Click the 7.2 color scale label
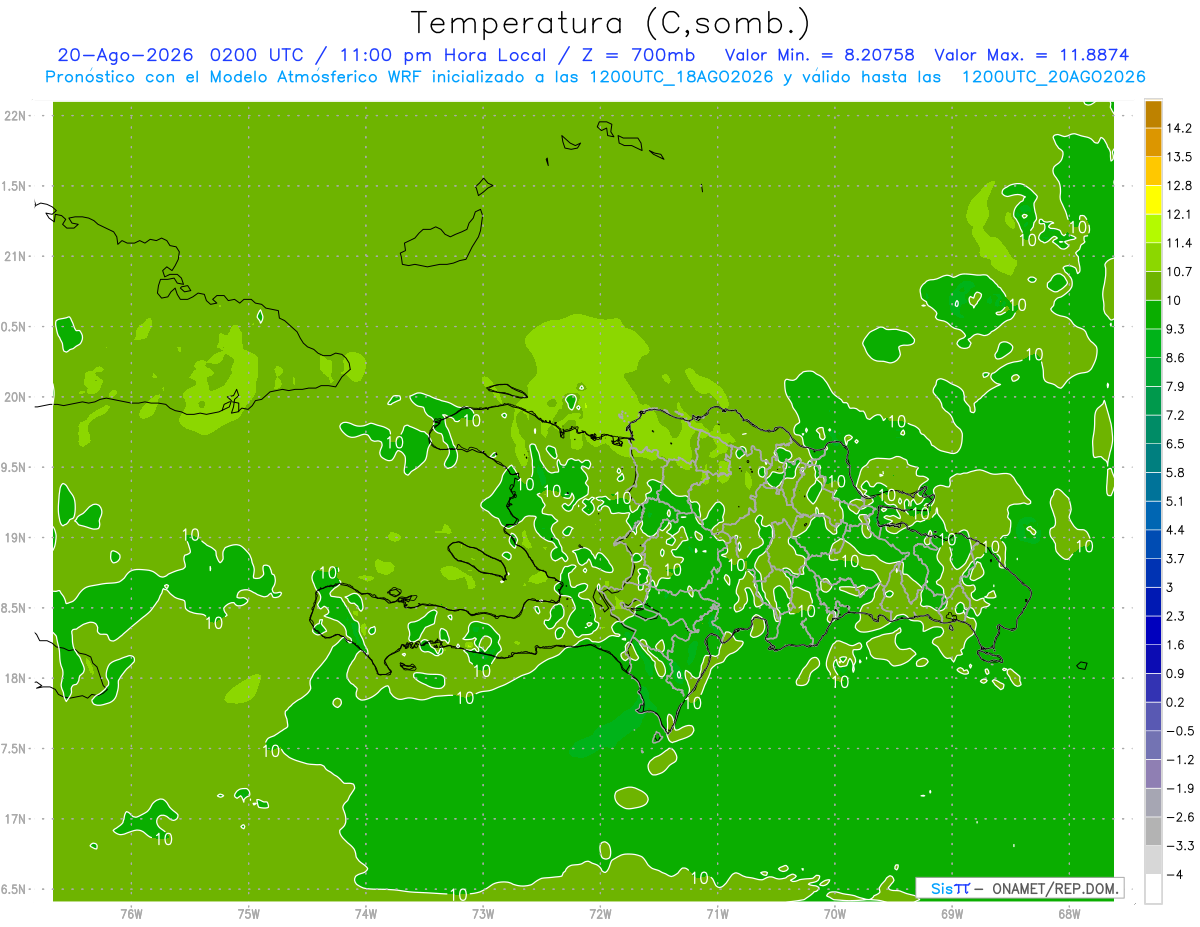This screenshot has height=927, width=1200. coord(1176,415)
